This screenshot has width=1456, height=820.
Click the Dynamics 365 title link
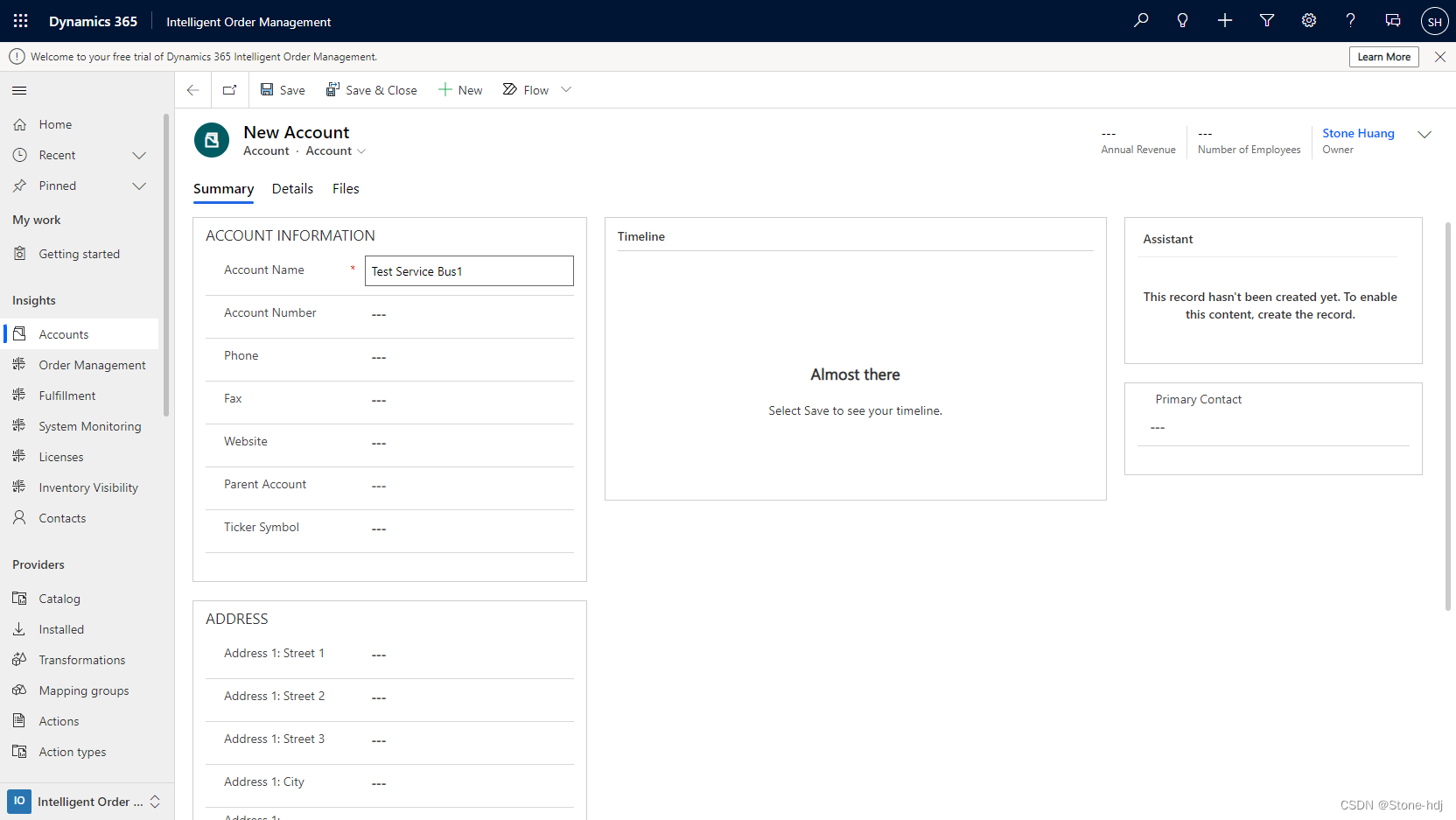(x=93, y=21)
